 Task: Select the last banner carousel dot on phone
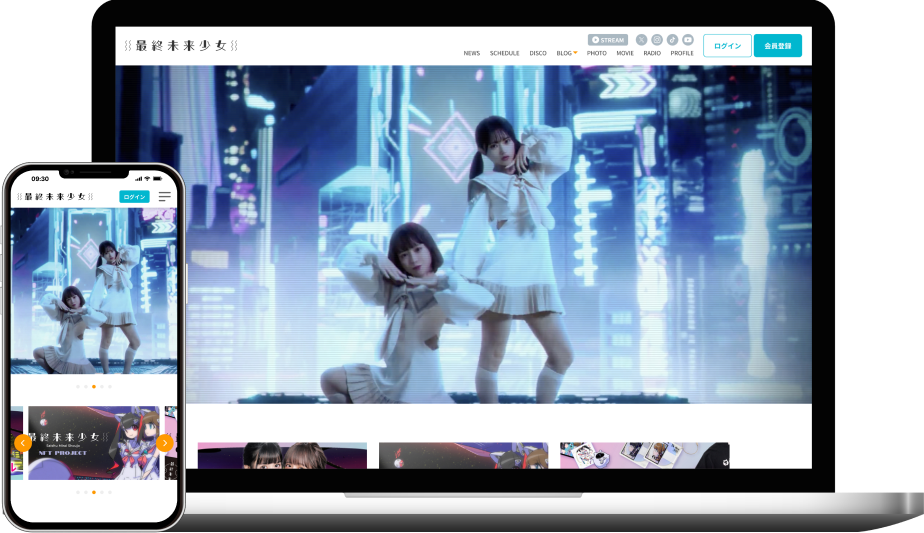110,492
